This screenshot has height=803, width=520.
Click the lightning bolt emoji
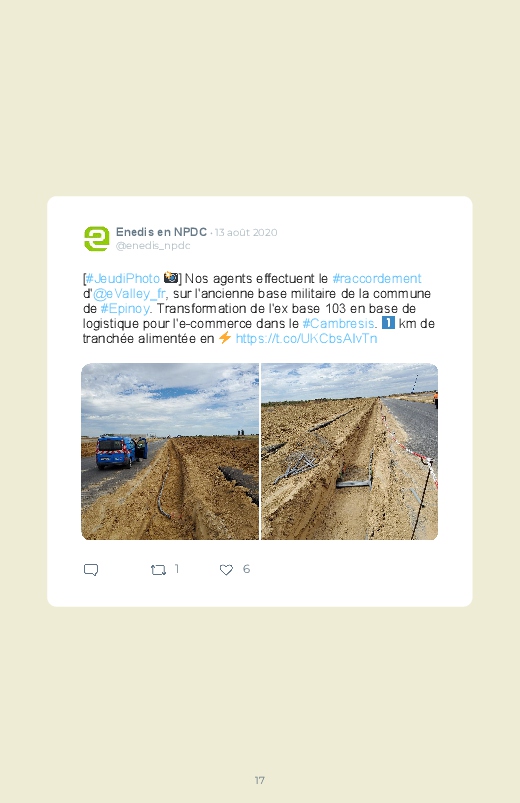point(224,338)
